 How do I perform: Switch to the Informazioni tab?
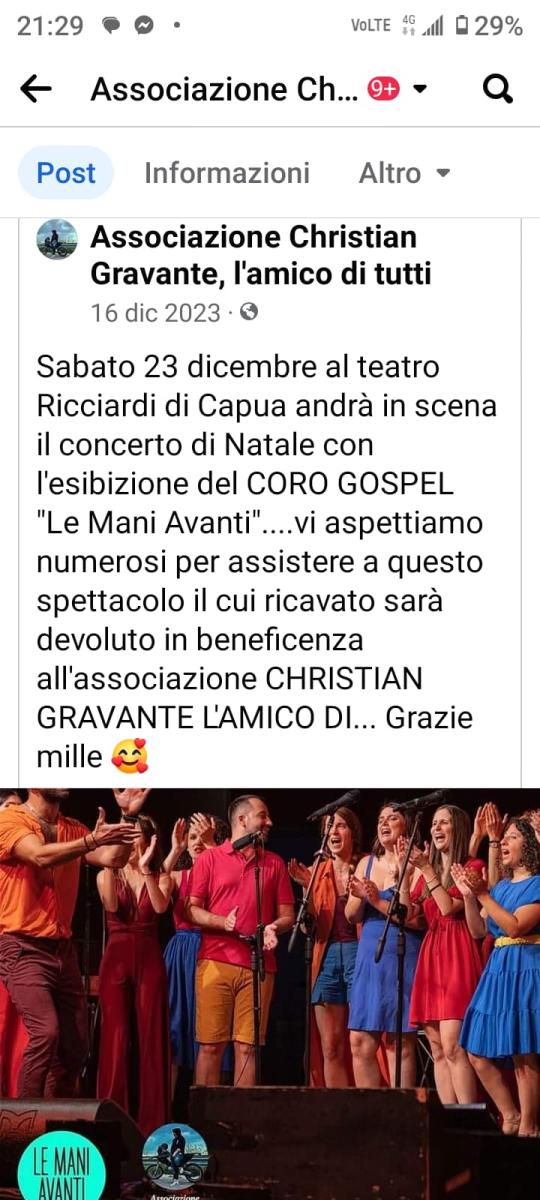(227, 173)
